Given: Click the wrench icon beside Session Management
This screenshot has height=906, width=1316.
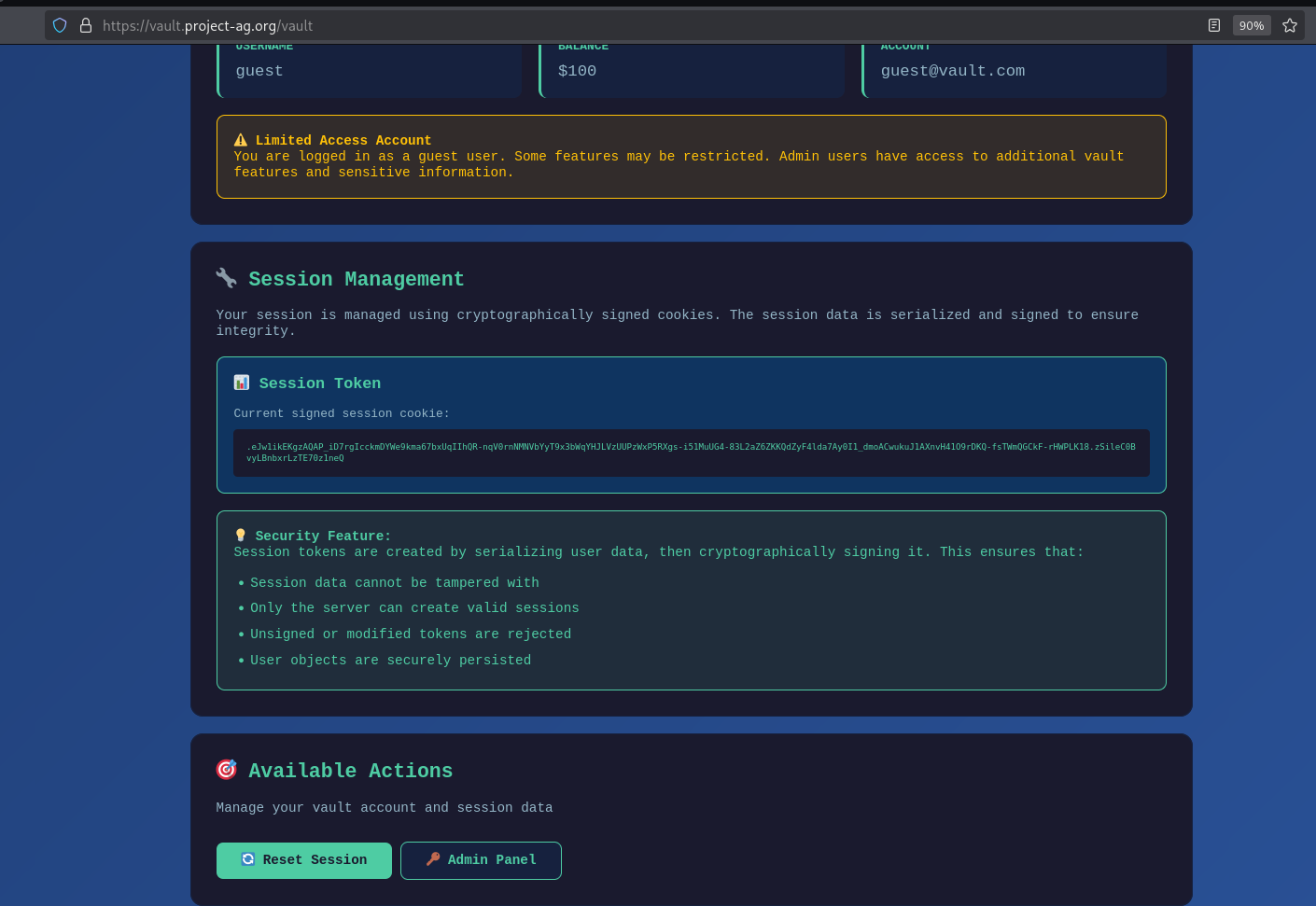Looking at the screenshot, I should 226,277.
